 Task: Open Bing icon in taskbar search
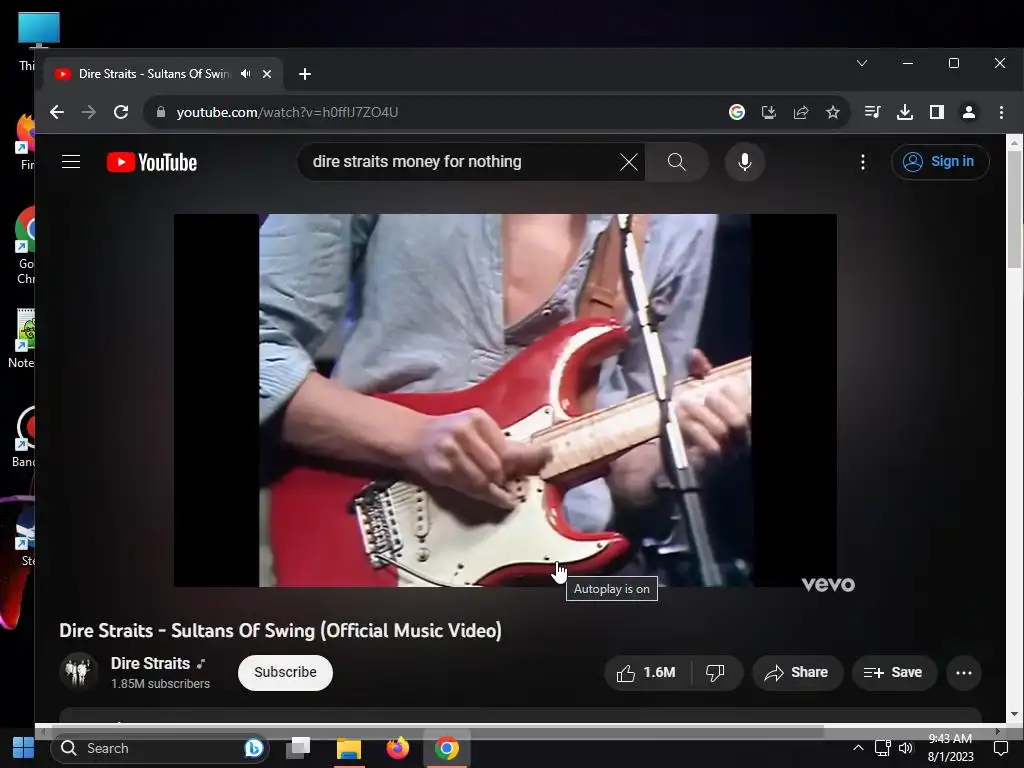[253, 748]
